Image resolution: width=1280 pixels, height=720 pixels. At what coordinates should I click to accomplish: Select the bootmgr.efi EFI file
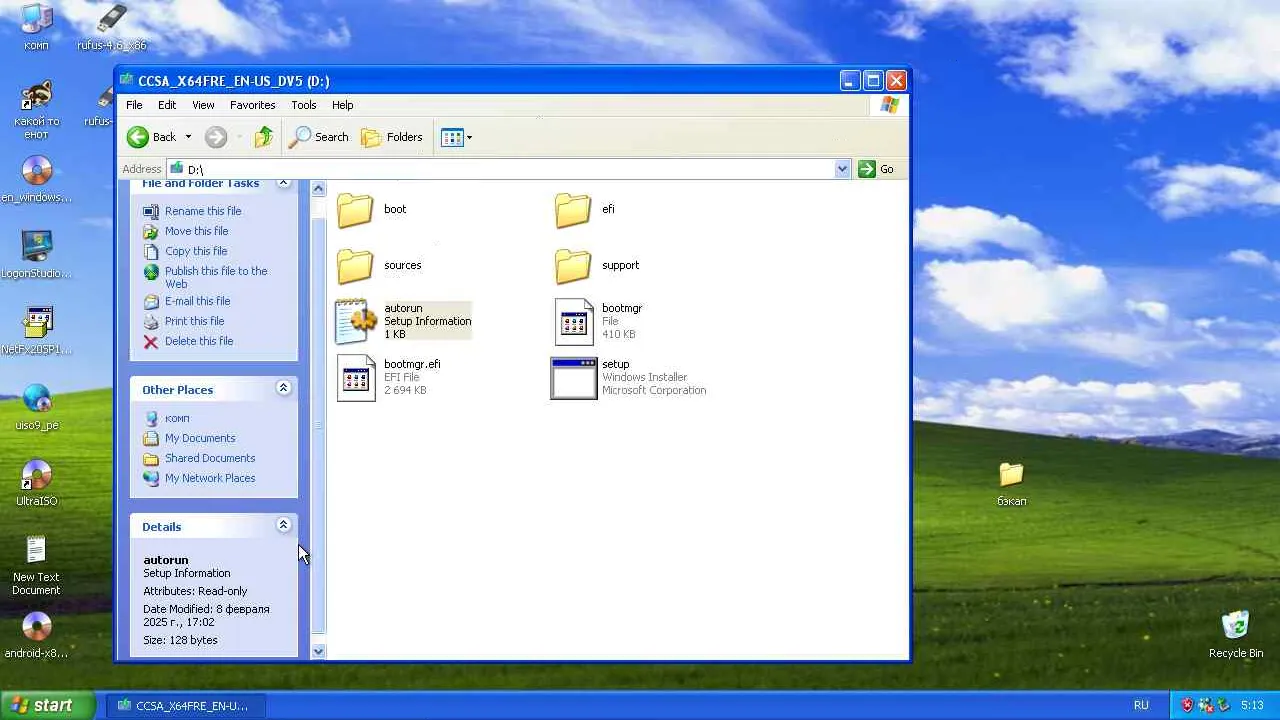click(x=388, y=377)
